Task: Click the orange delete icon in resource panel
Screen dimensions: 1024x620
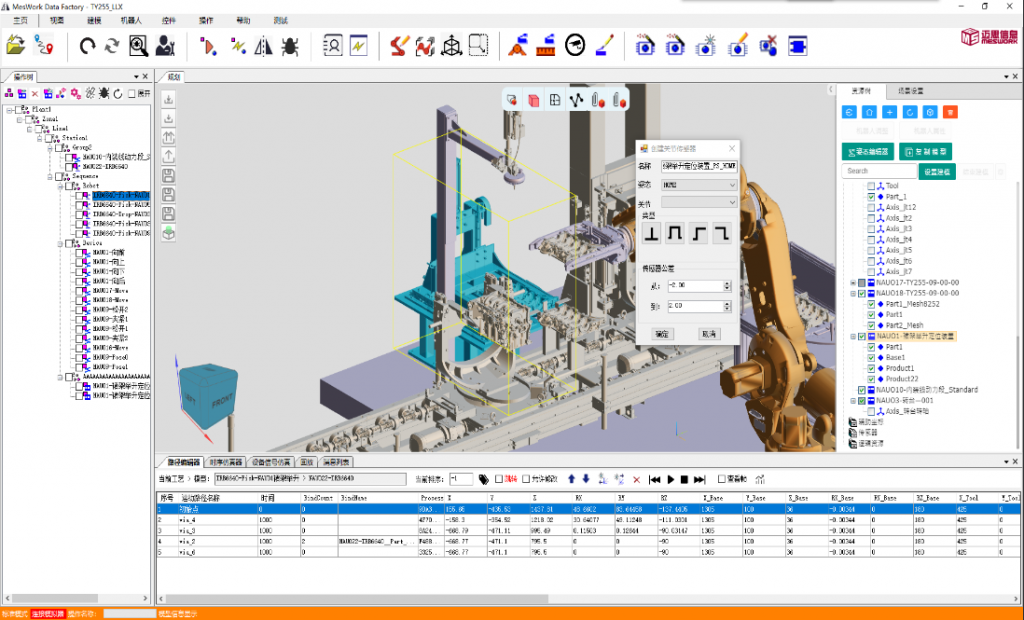Action: (x=951, y=112)
